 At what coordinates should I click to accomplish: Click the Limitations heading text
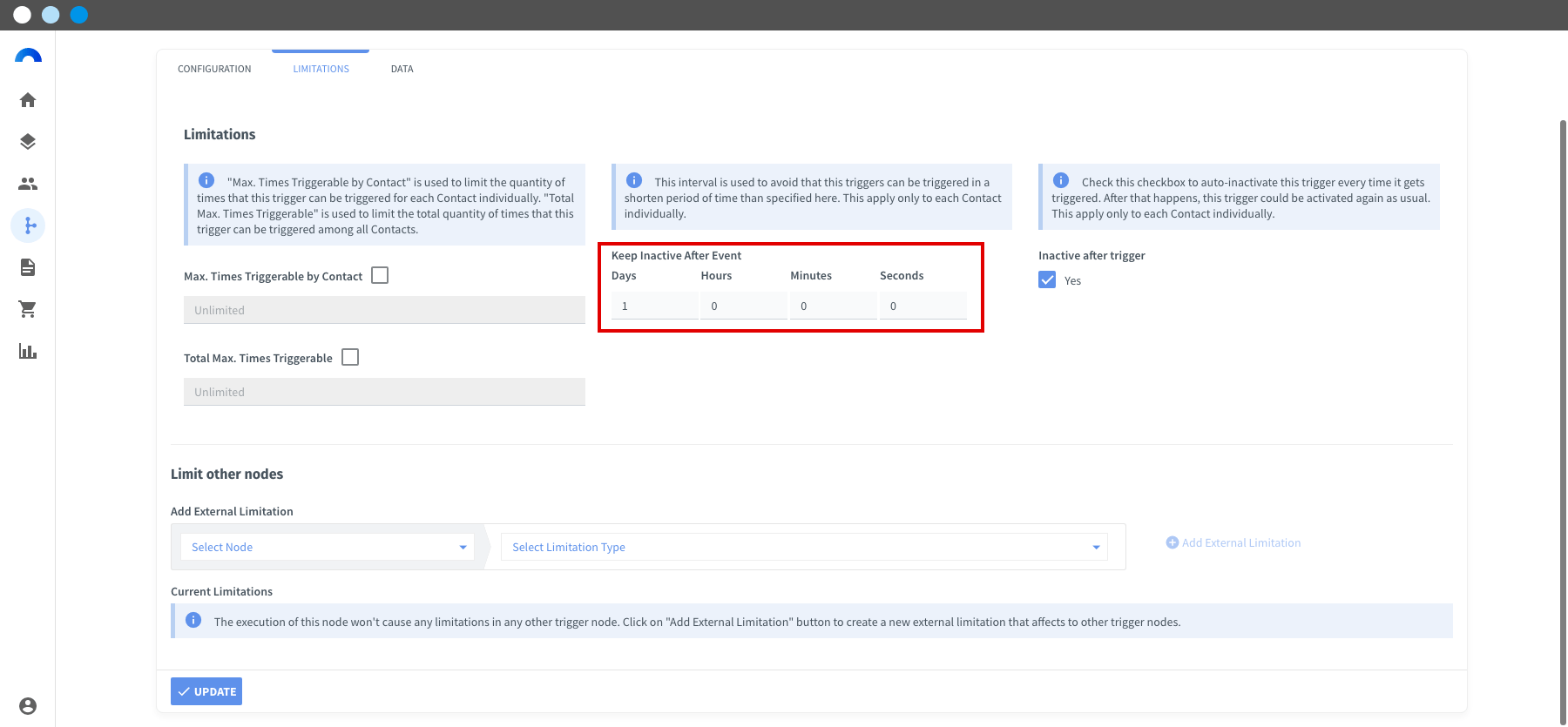(x=220, y=134)
